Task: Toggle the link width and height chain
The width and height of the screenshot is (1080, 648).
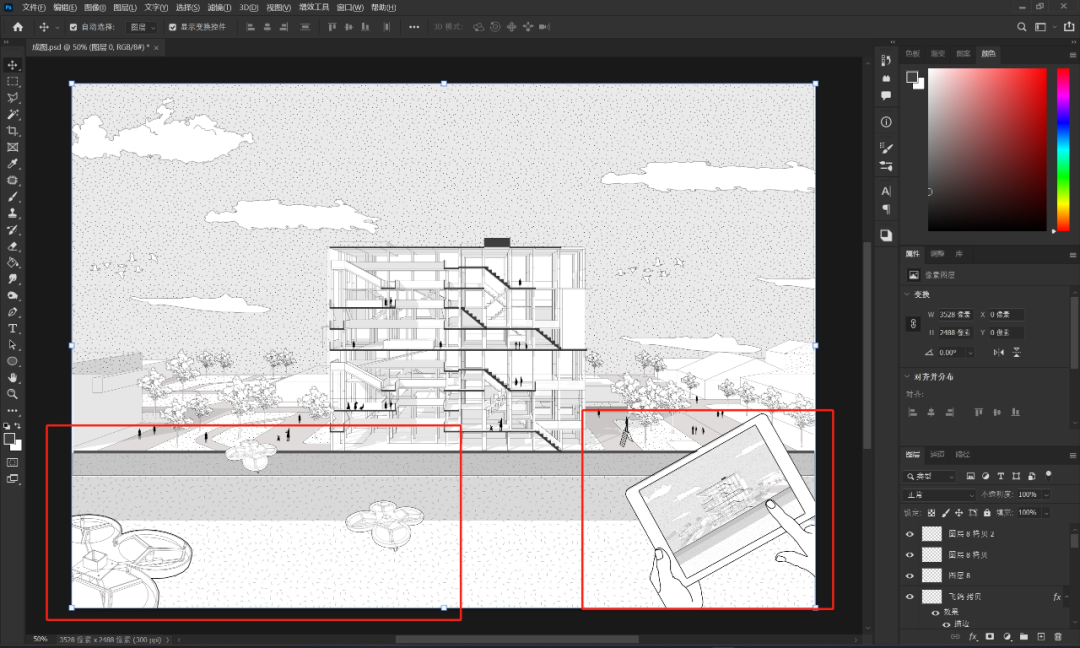Action: (913, 324)
